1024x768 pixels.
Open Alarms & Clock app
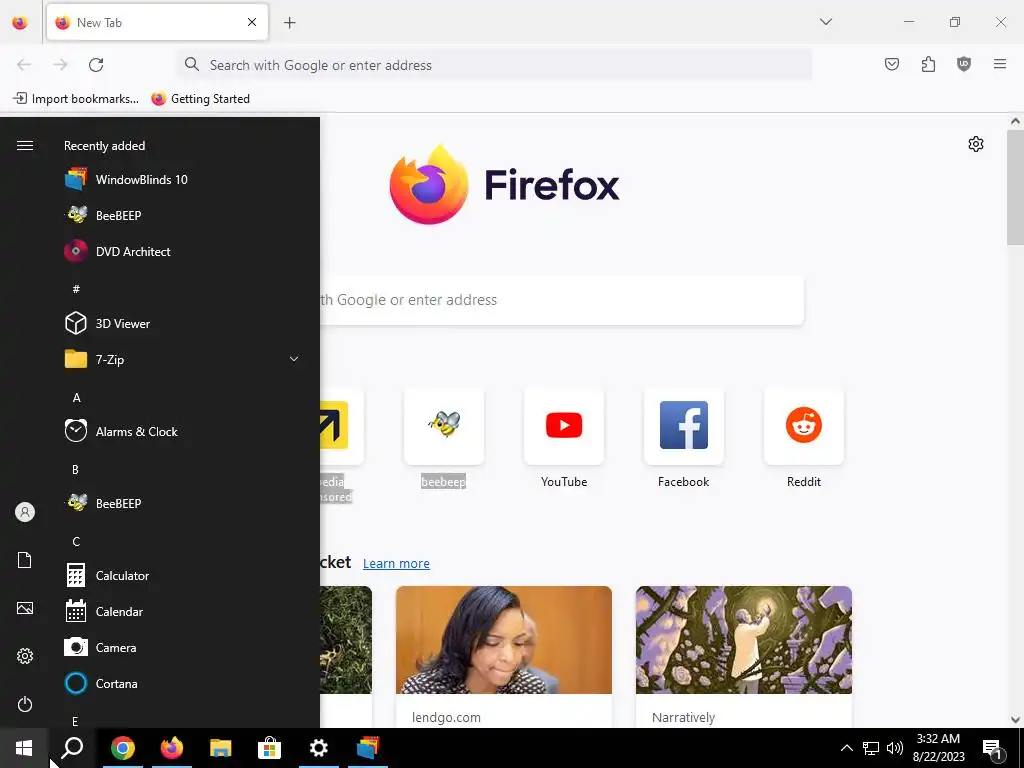[183, 432]
